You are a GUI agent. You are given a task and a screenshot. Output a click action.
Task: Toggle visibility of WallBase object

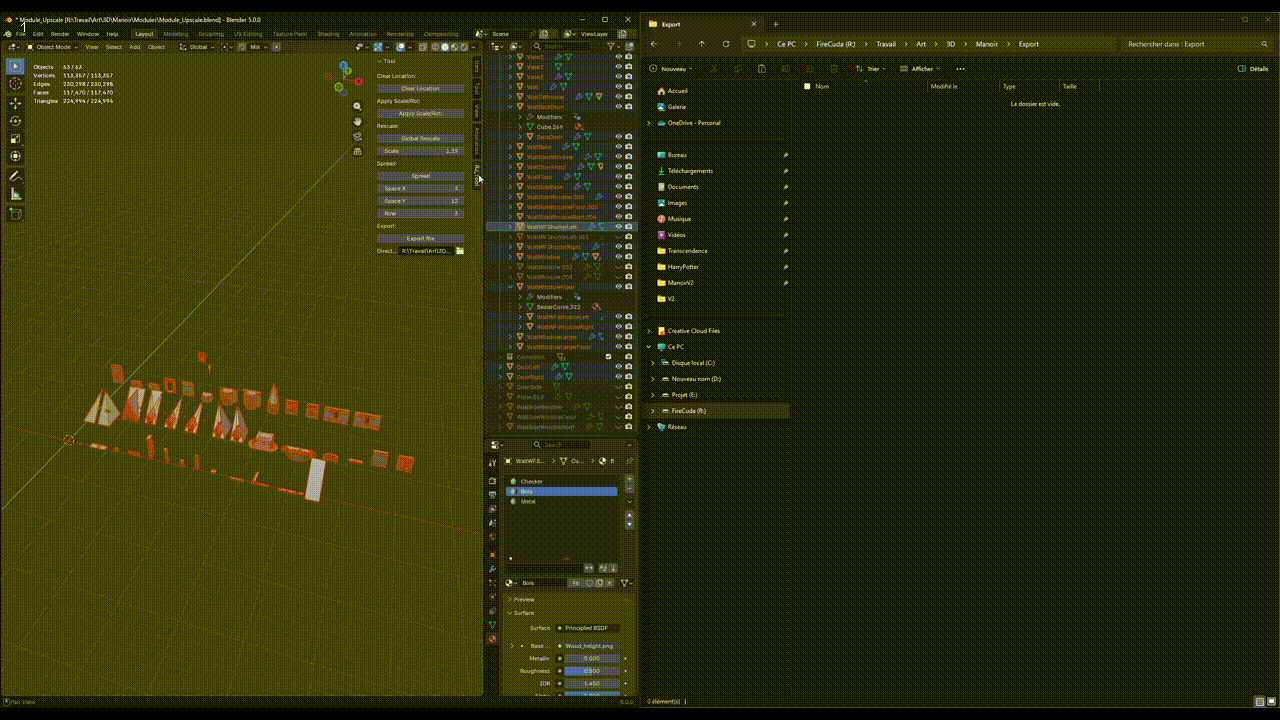click(x=618, y=147)
